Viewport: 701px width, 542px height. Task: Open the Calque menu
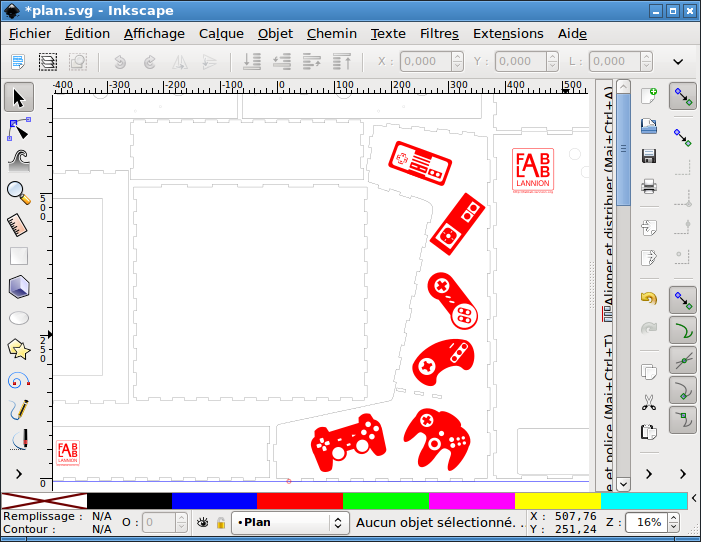pyautogui.click(x=221, y=34)
